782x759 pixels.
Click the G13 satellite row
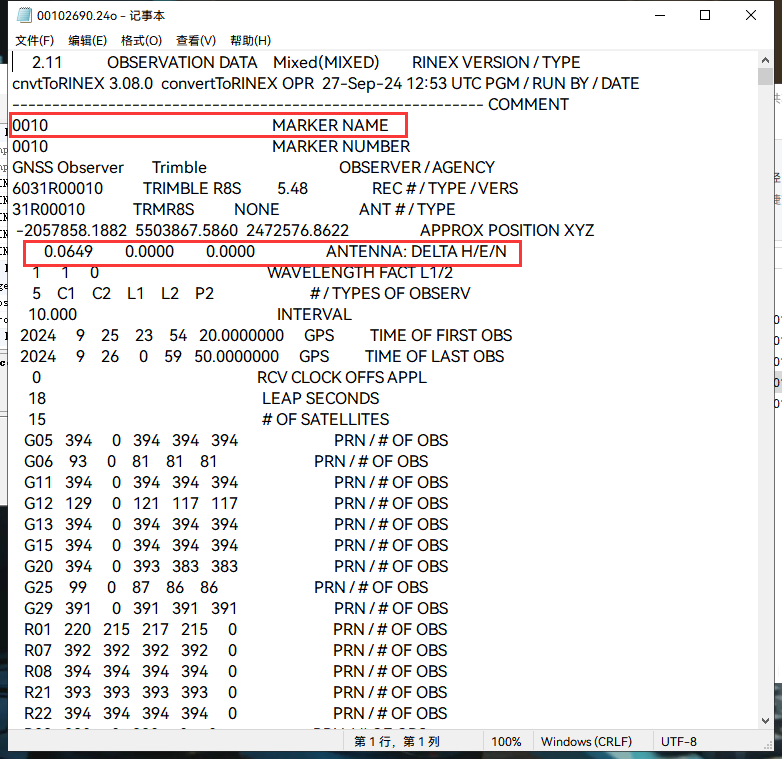[236, 524]
